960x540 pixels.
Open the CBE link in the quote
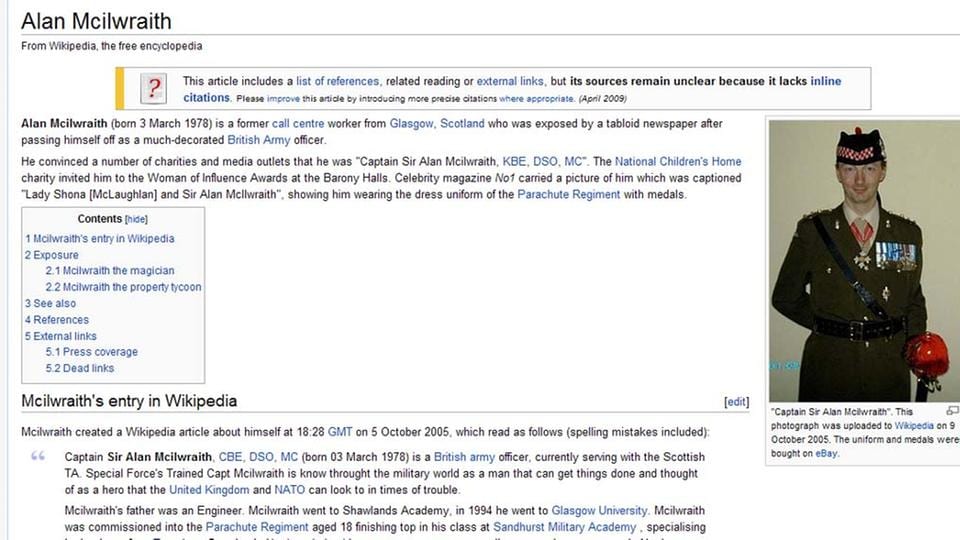231,457
